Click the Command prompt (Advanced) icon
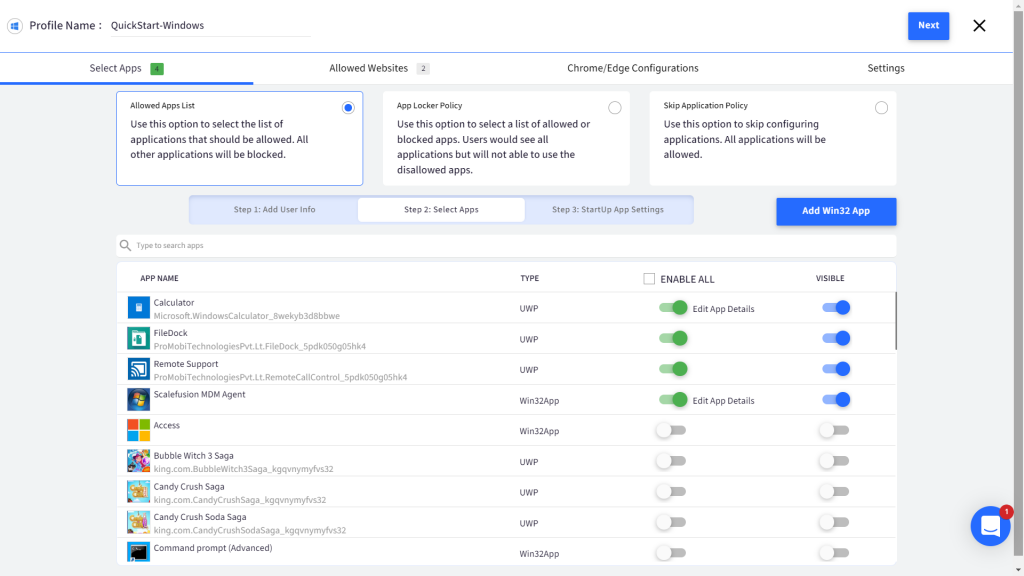 point(138,552)
